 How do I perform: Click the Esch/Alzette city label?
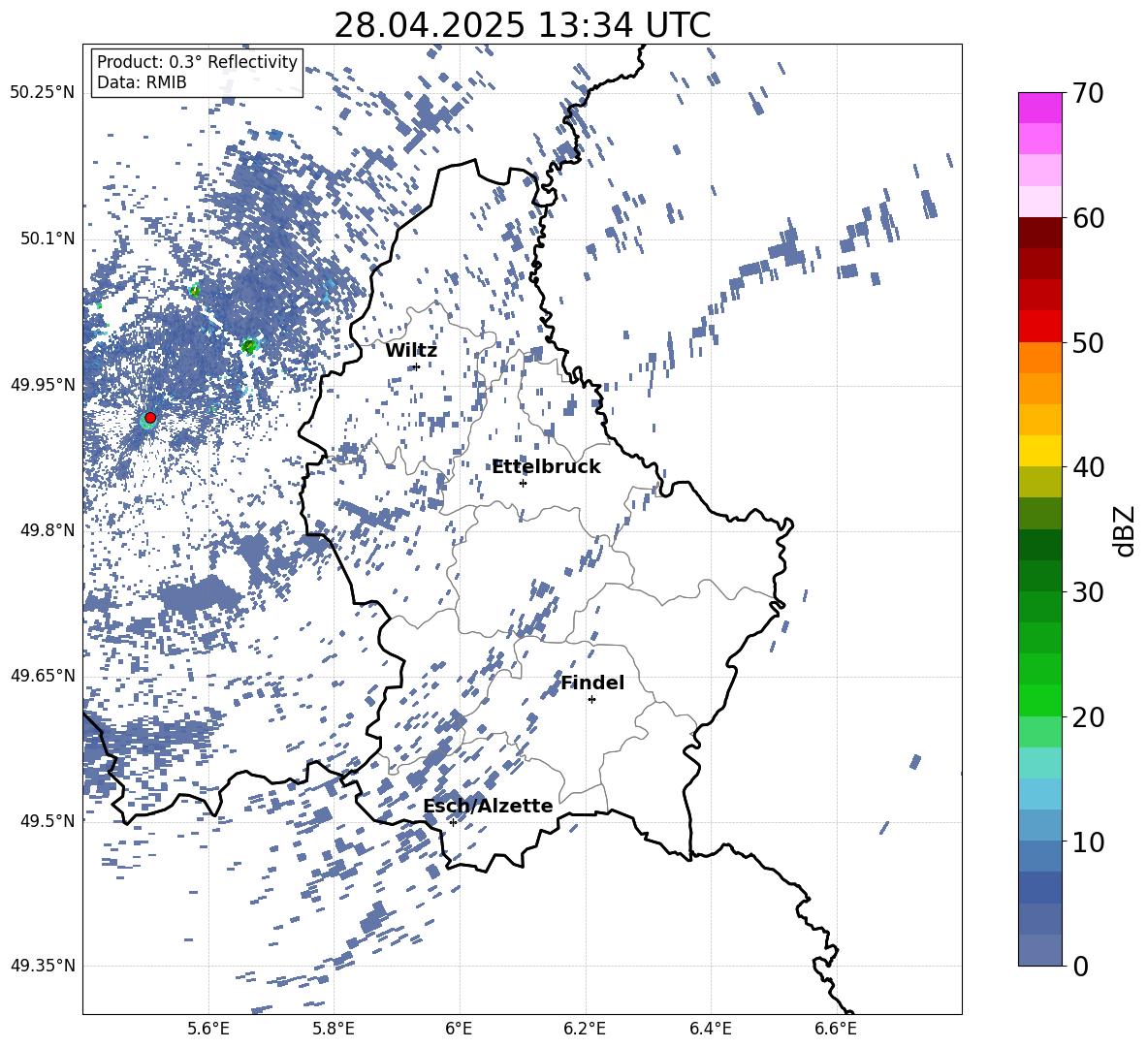[488, 806]
